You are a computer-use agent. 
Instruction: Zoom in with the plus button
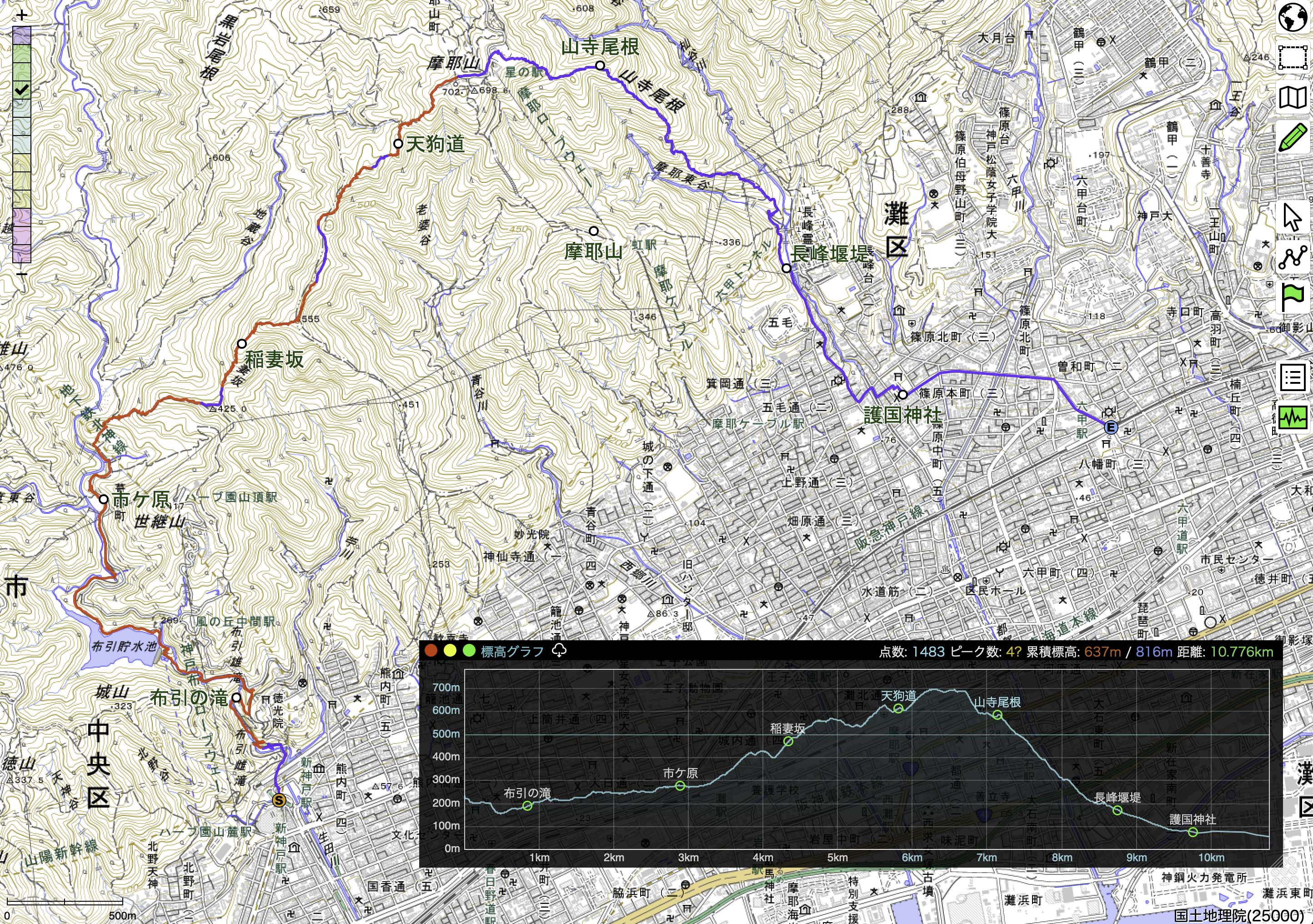coord(22,16)
